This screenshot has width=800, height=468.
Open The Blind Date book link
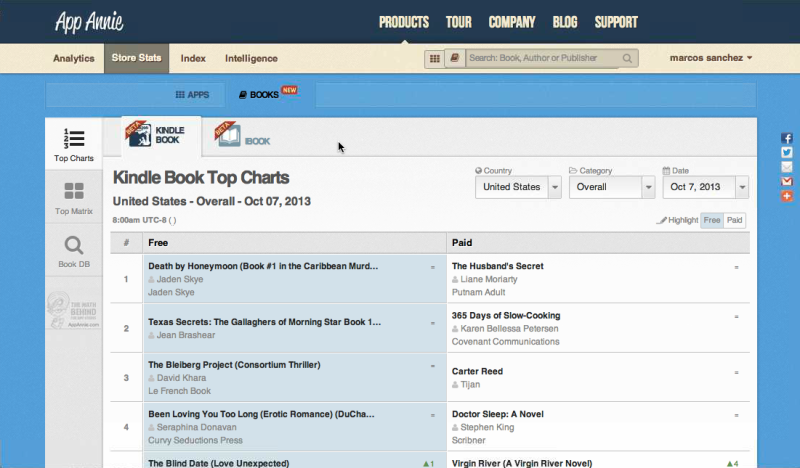pyautogui.click(x=218, y=463)
